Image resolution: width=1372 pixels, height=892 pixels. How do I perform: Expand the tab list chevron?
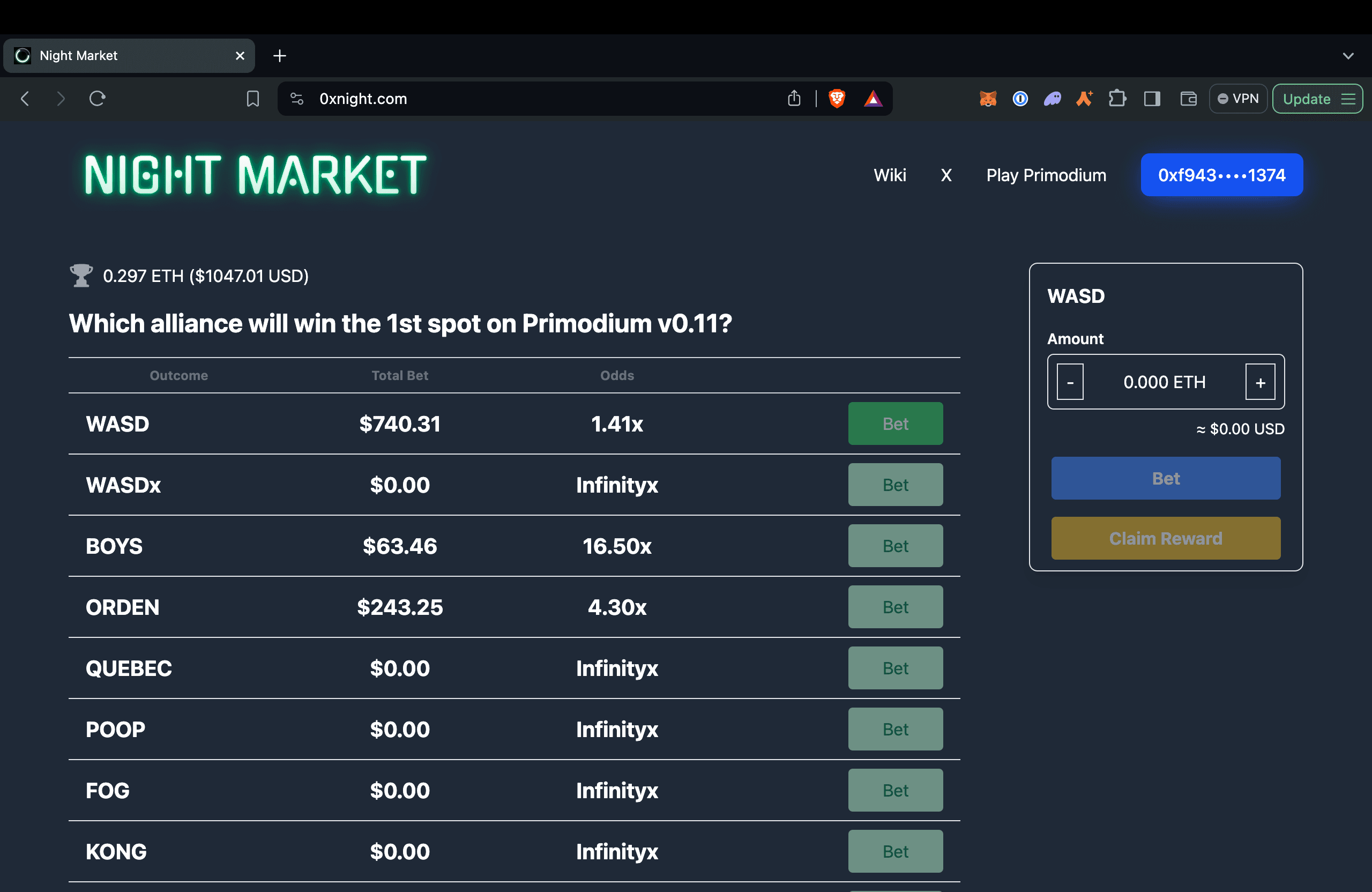(x=1348, y=56)
